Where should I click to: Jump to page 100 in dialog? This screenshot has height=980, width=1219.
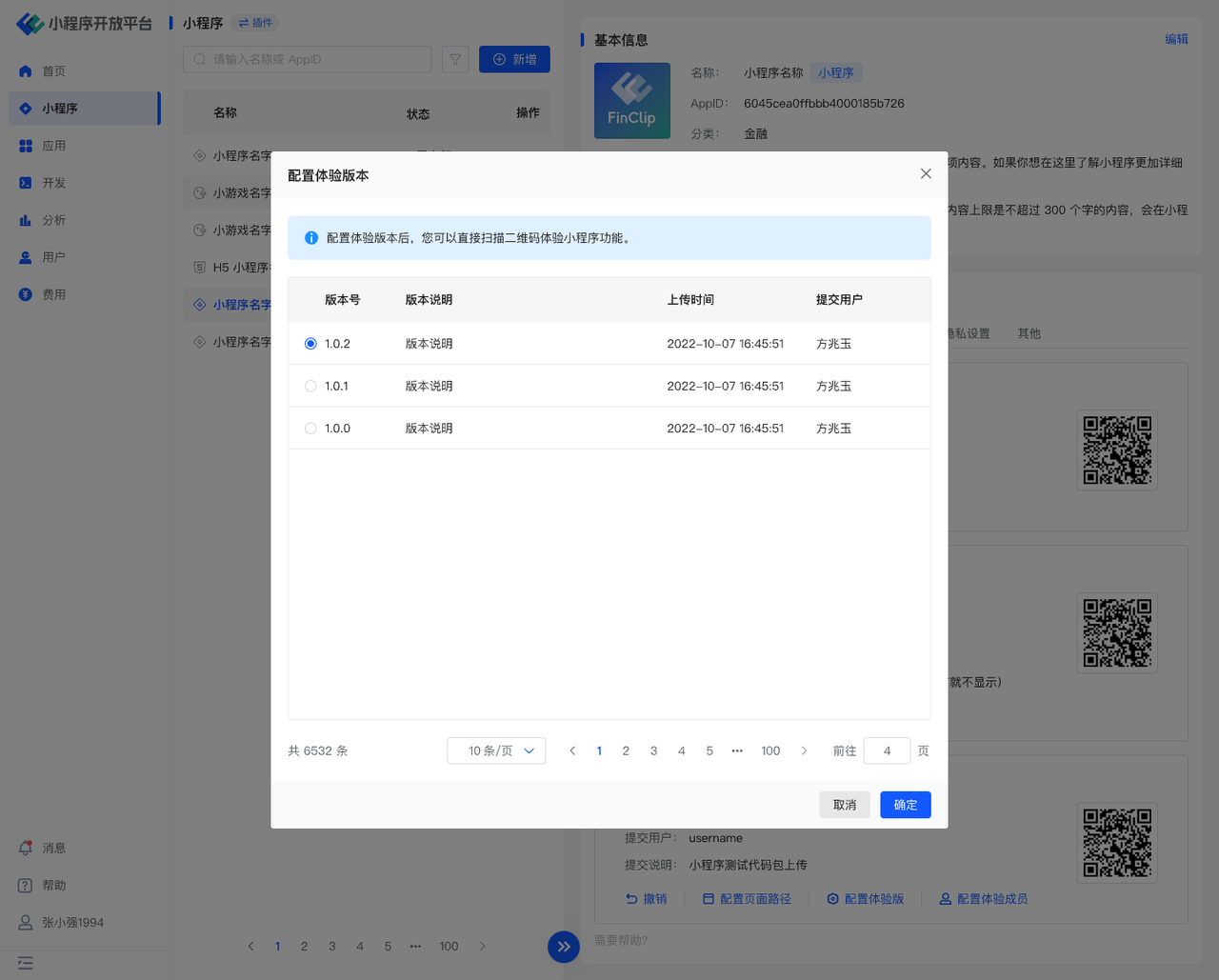(x=770, y=750)
